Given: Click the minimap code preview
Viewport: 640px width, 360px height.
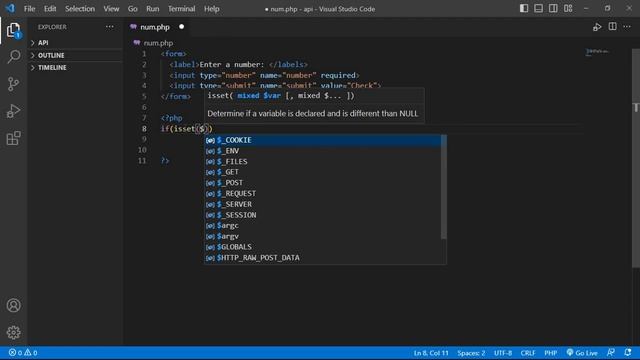Looking at the screenshot, I should point(597,52).
